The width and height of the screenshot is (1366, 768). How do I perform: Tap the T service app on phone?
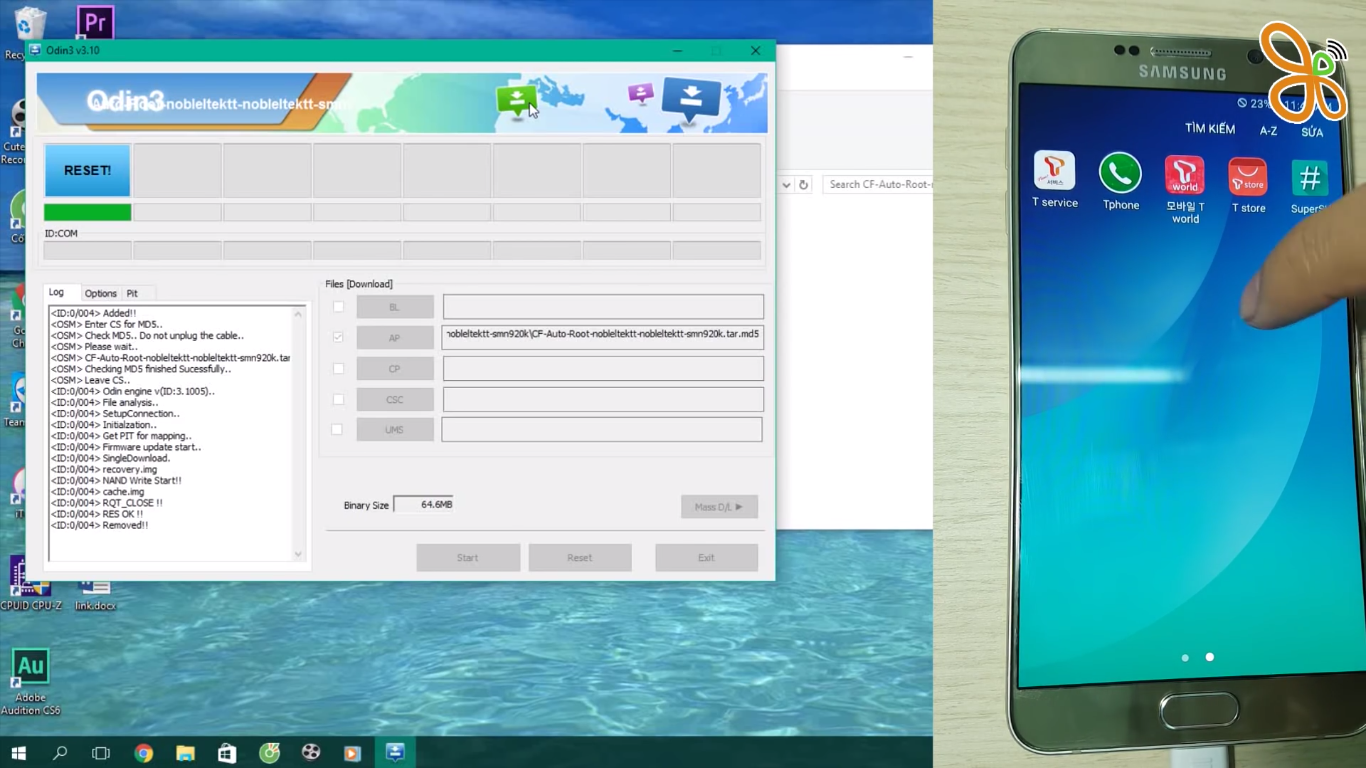1054,180
